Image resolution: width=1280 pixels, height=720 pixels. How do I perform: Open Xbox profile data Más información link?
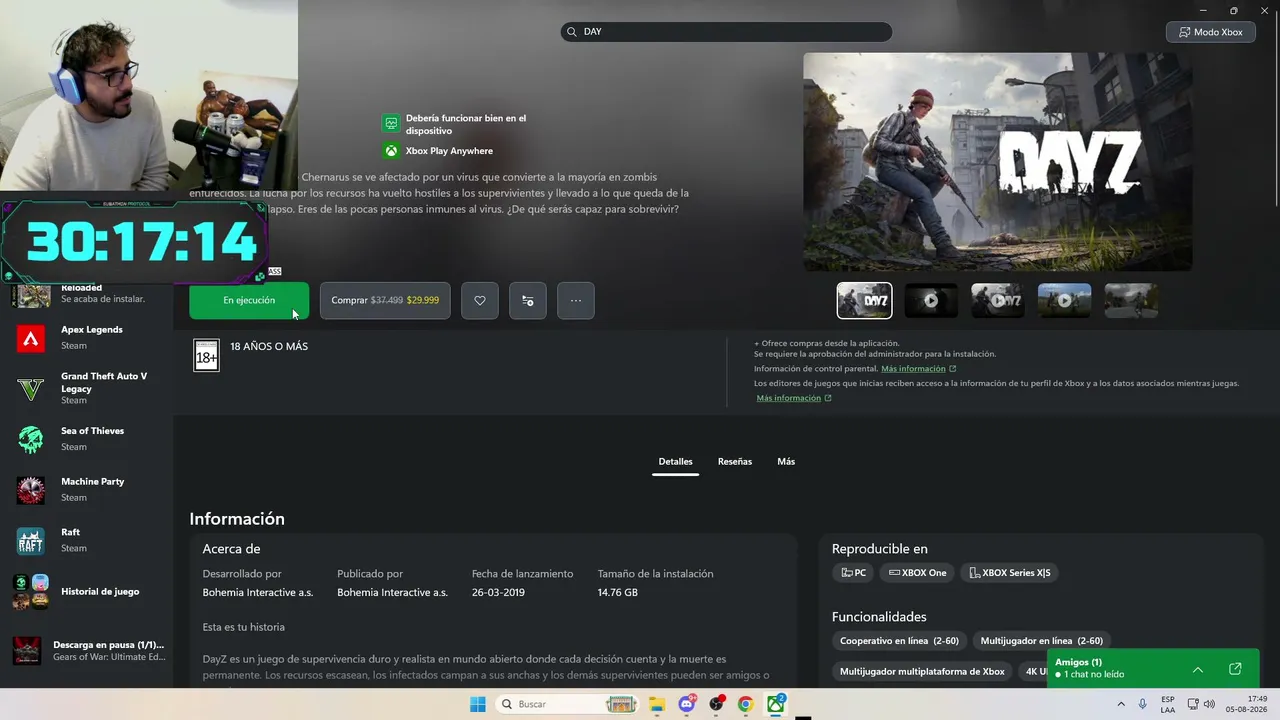click(x=794, y=398)
